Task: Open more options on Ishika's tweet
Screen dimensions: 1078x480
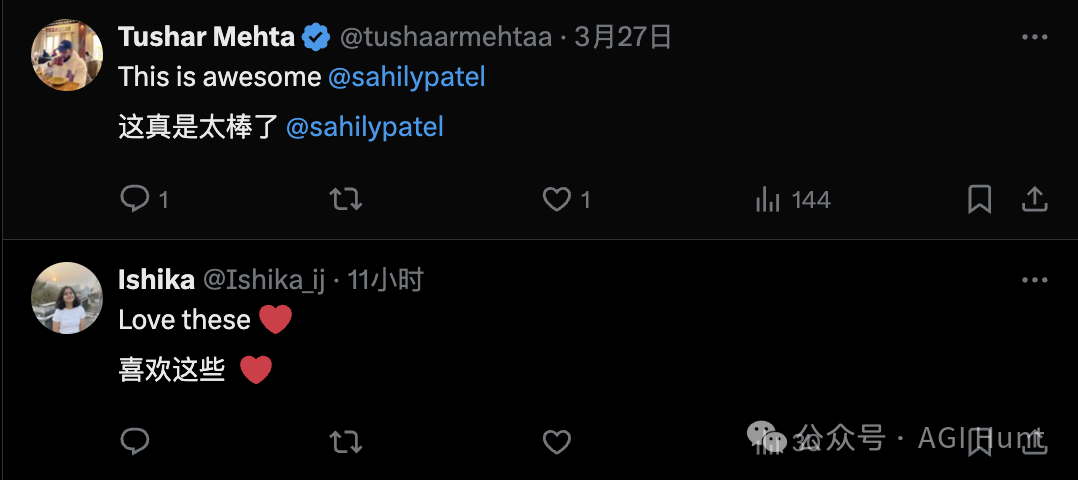Action: click(1034, 281)
